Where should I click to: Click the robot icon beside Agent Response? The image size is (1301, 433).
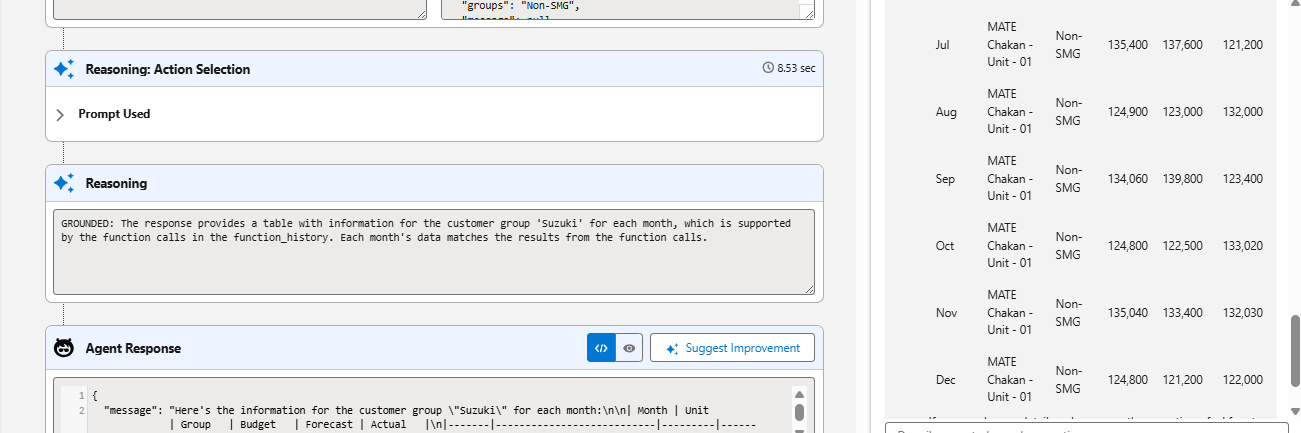[65, 348]
